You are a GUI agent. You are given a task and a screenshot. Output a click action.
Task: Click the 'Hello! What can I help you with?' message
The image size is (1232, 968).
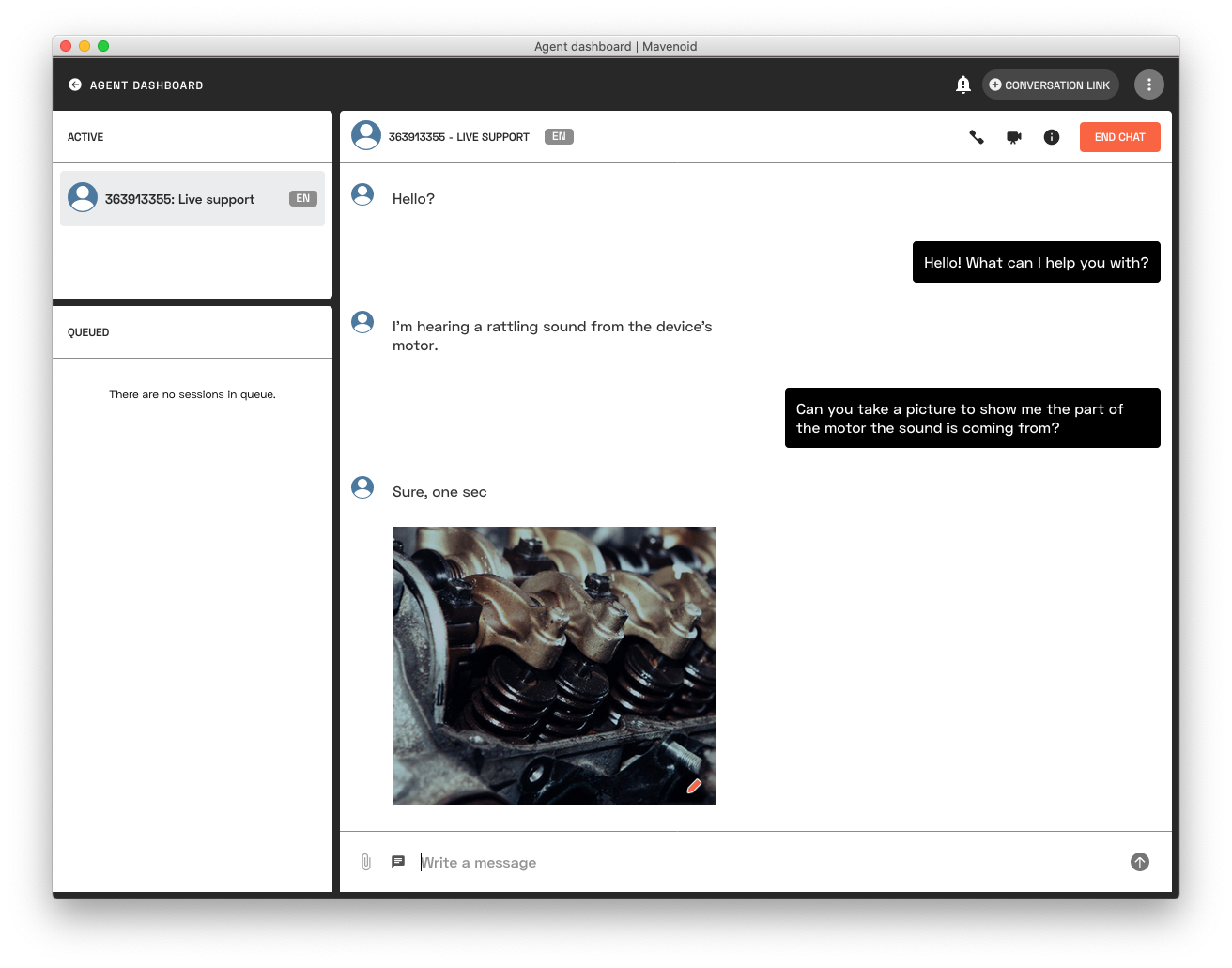pos(1037,262)
